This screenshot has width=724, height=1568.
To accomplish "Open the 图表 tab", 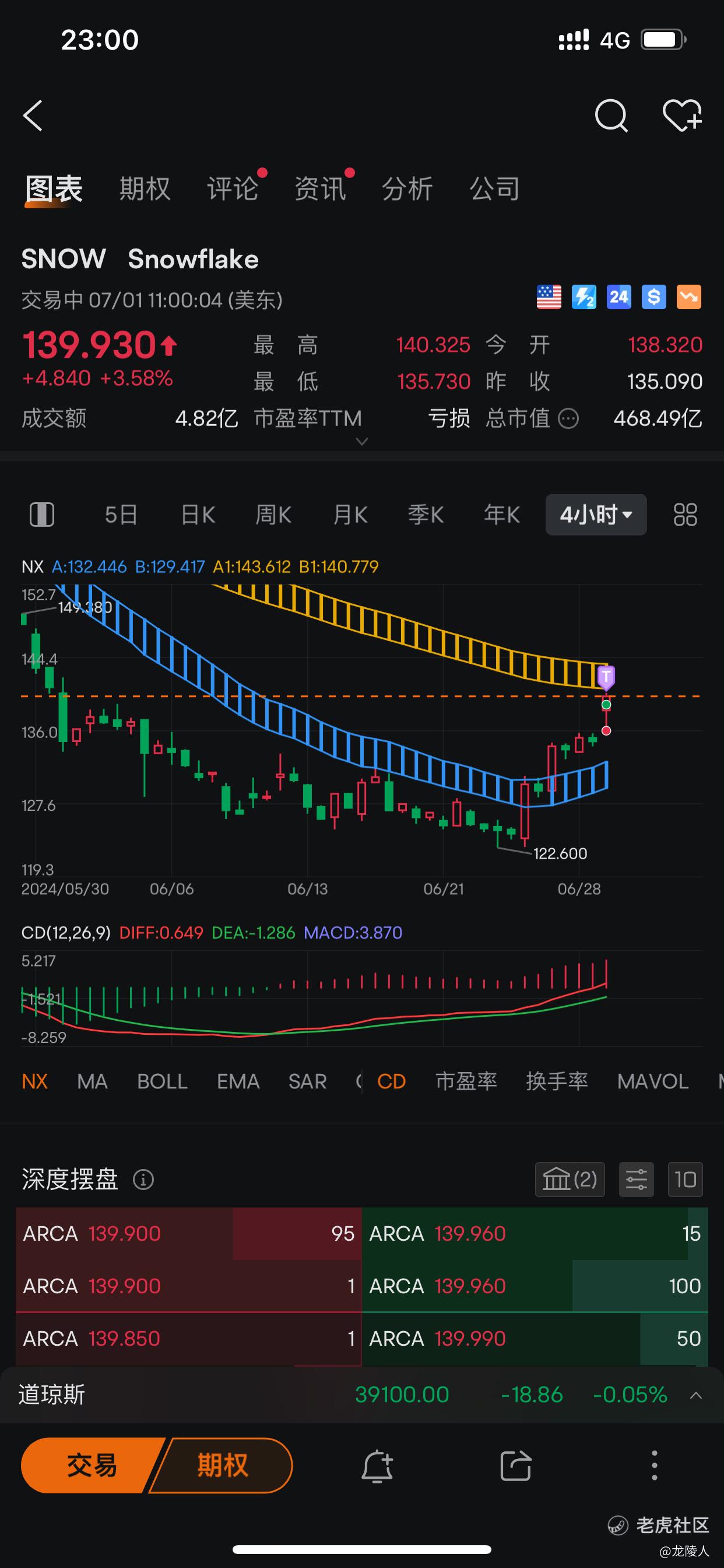I will click(54, 188).
